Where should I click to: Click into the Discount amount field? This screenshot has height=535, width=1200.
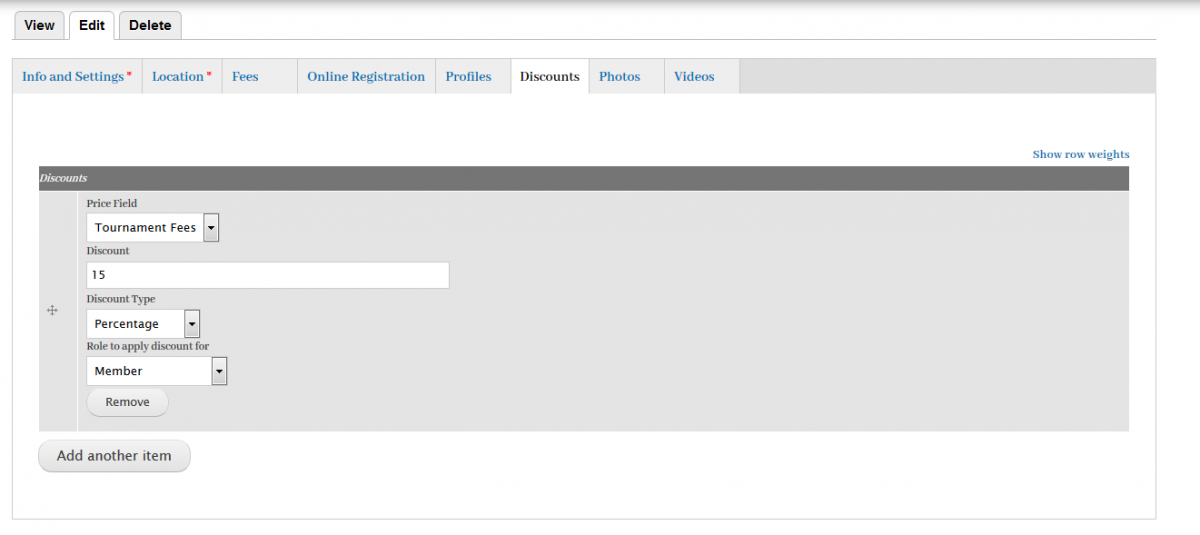point(267,275)
